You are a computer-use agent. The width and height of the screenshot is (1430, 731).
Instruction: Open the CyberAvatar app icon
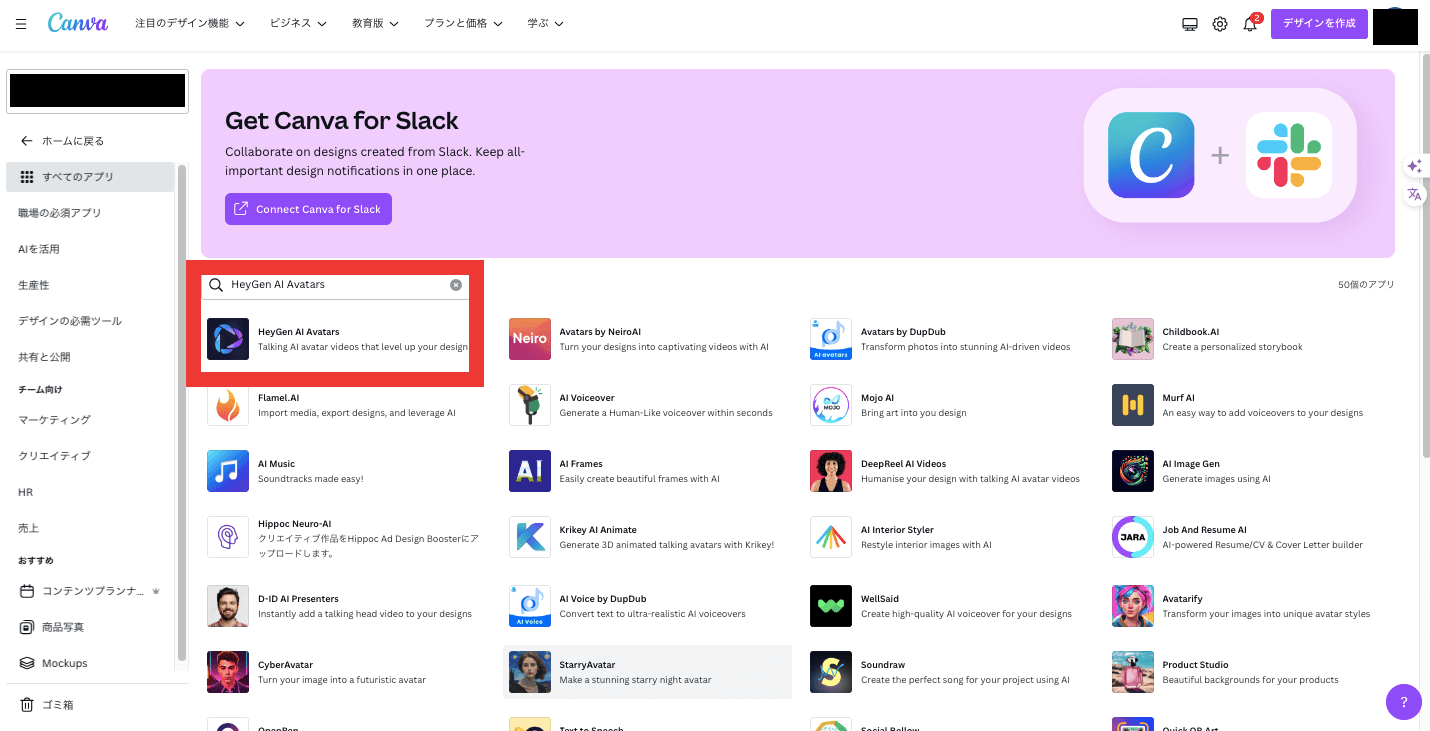pyautogui.click(x=228, y=672)
